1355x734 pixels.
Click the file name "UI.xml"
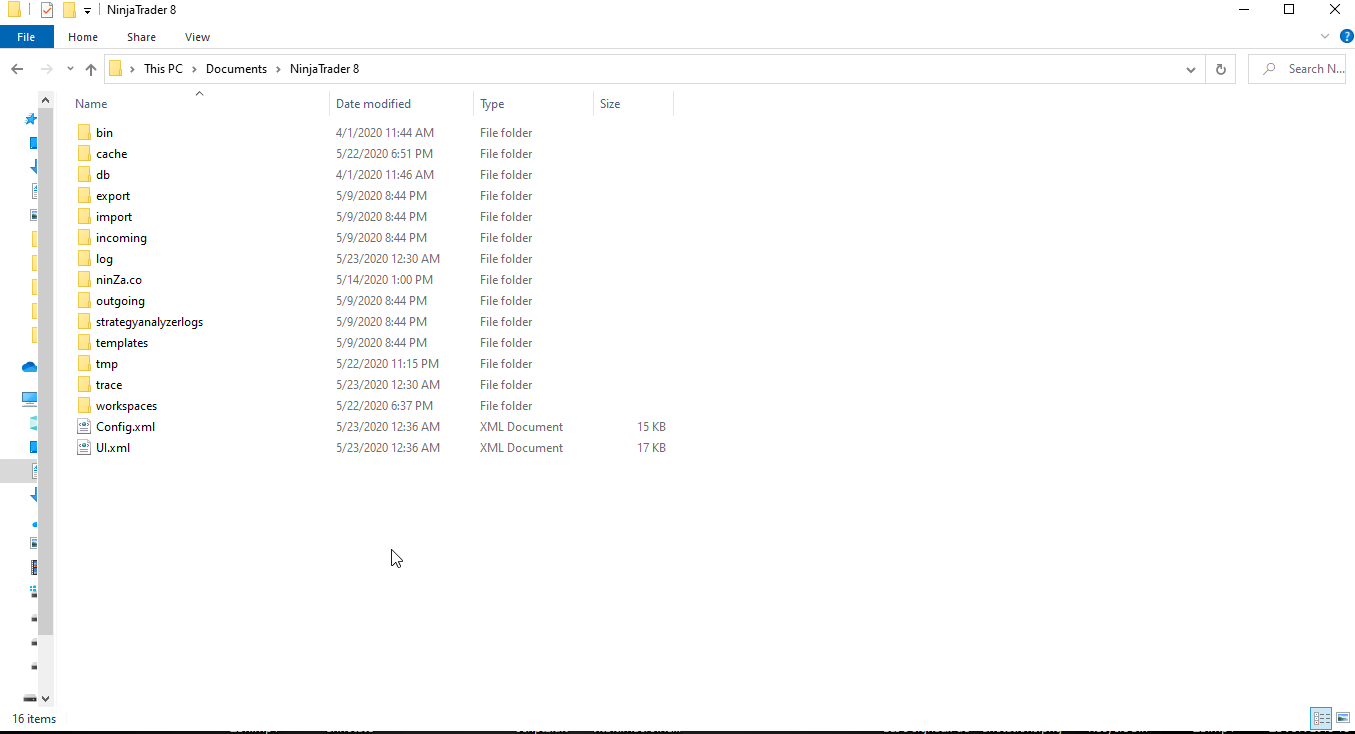pyautogui.click(x=113, y=448)
